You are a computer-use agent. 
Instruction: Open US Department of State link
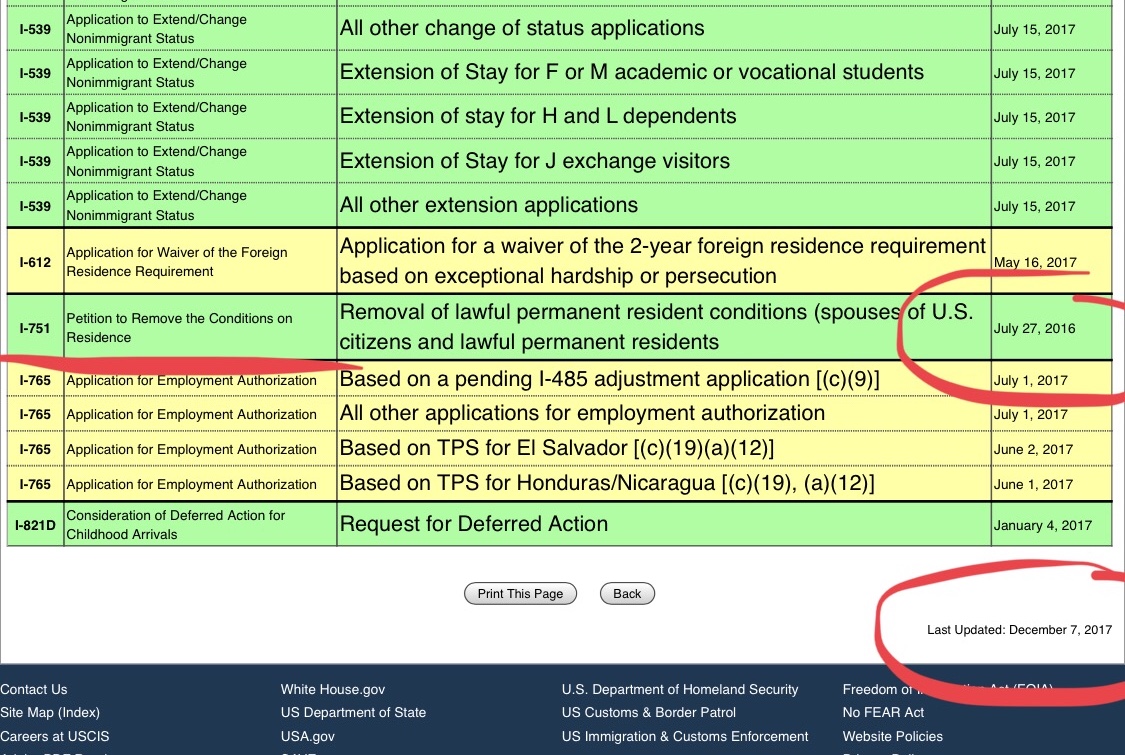(x=353, y=712)
